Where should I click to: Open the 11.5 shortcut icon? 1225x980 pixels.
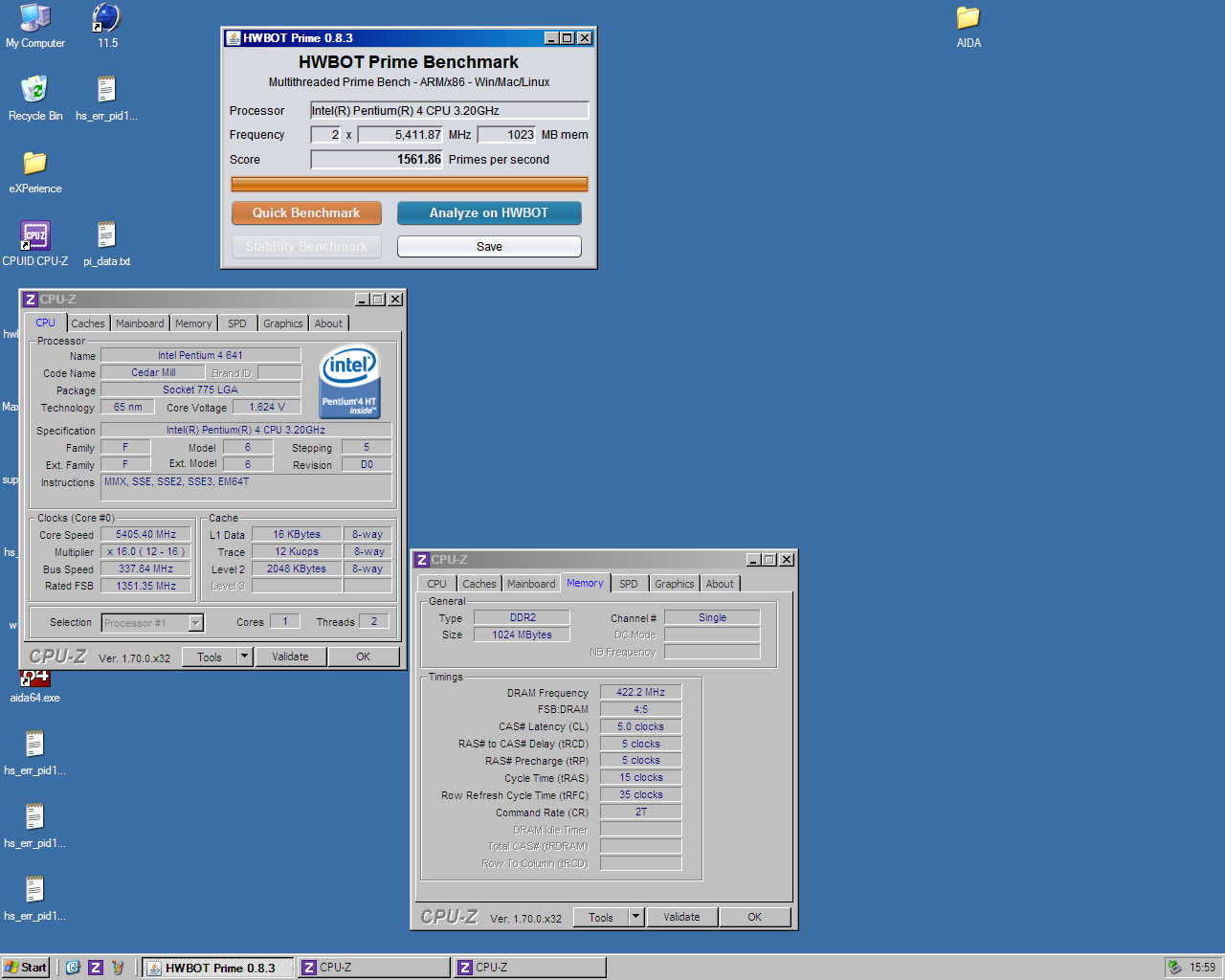tap(106, 26)
